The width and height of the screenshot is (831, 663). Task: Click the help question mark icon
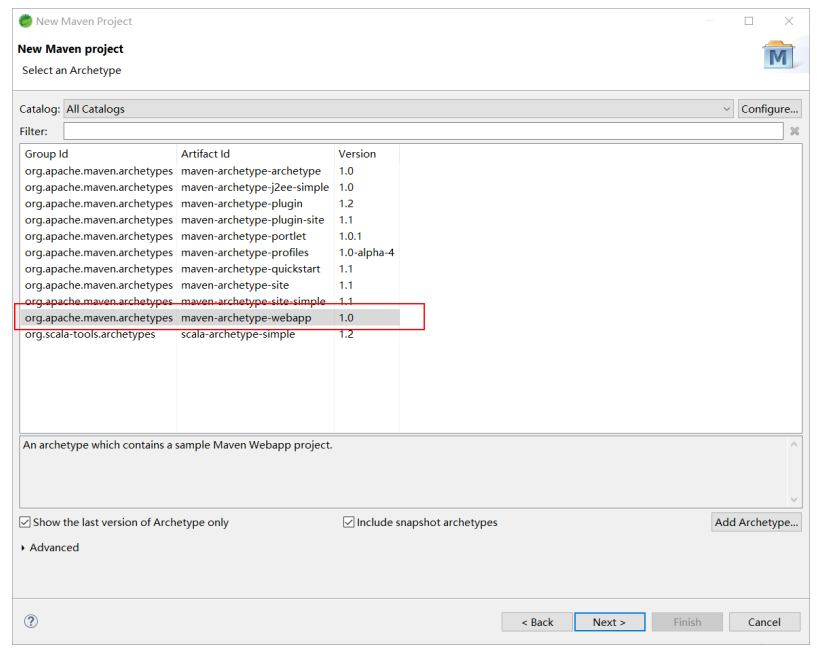31,621
